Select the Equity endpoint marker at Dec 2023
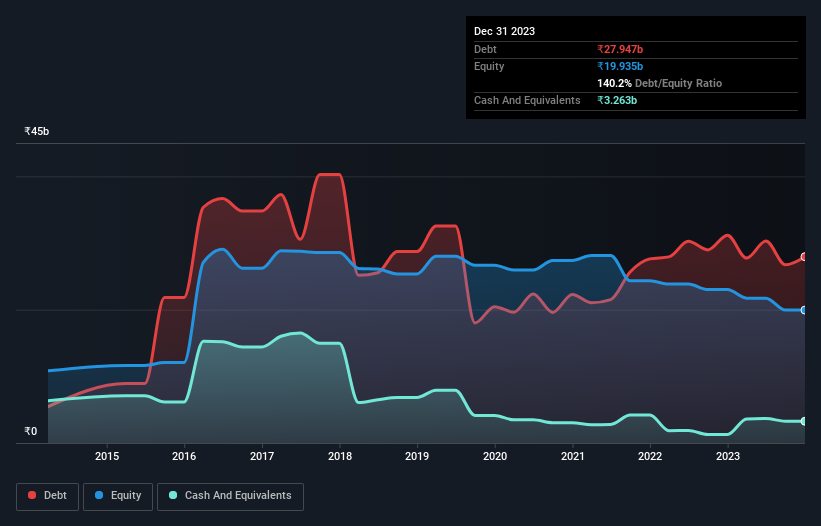 (x=804, y=310)
